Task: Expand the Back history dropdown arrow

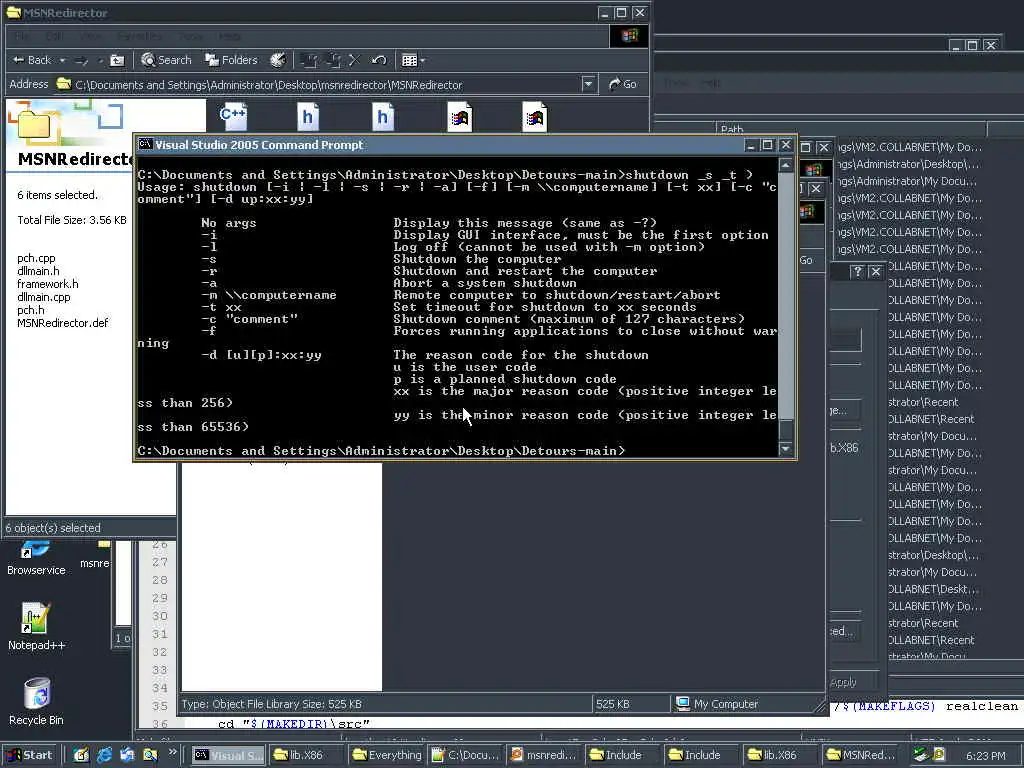Action: pos(63,61)
